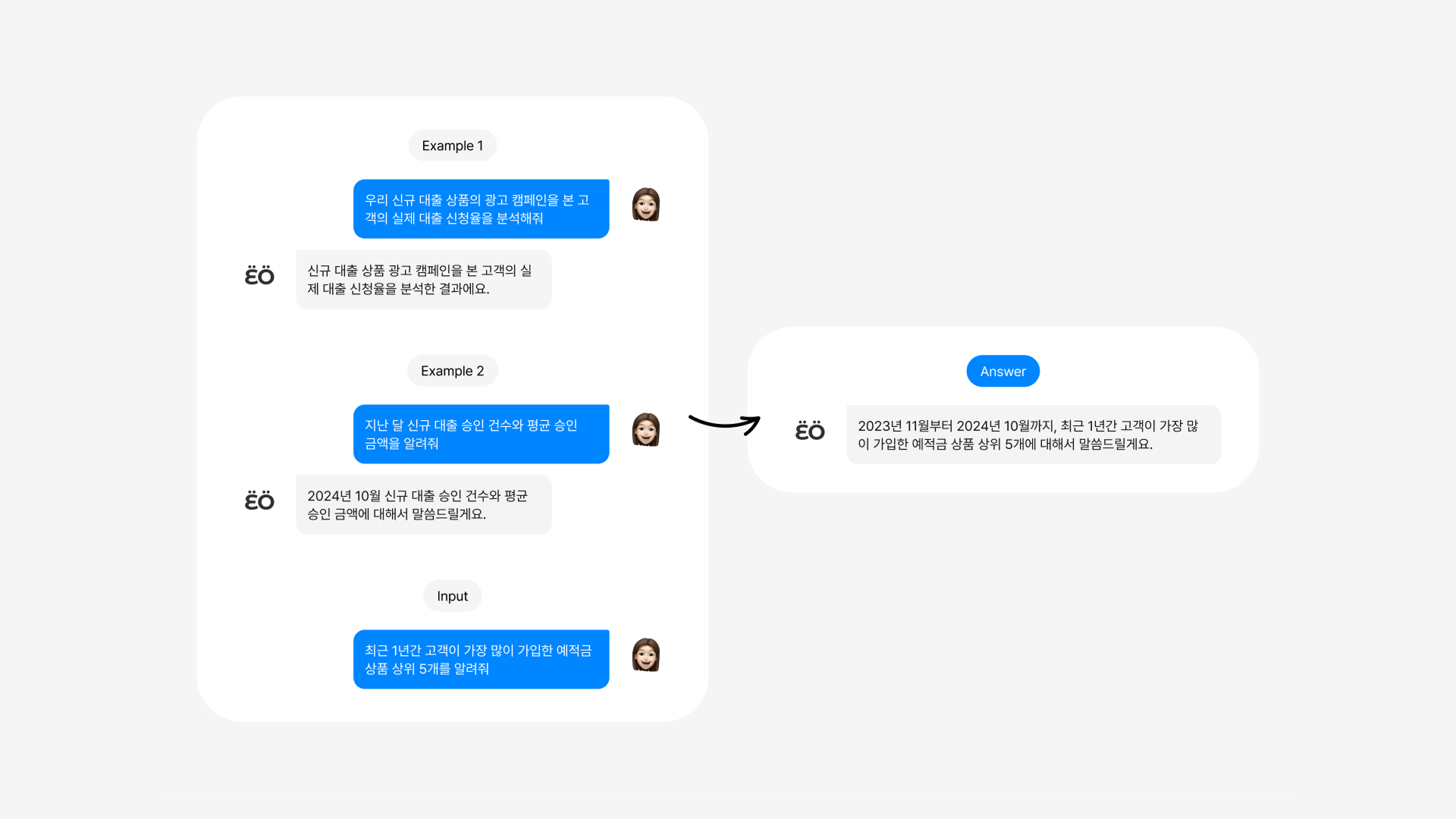The image size is (1456, 819).
Task: Click the thin divider line at the bottom
Action: coord(728,794)
